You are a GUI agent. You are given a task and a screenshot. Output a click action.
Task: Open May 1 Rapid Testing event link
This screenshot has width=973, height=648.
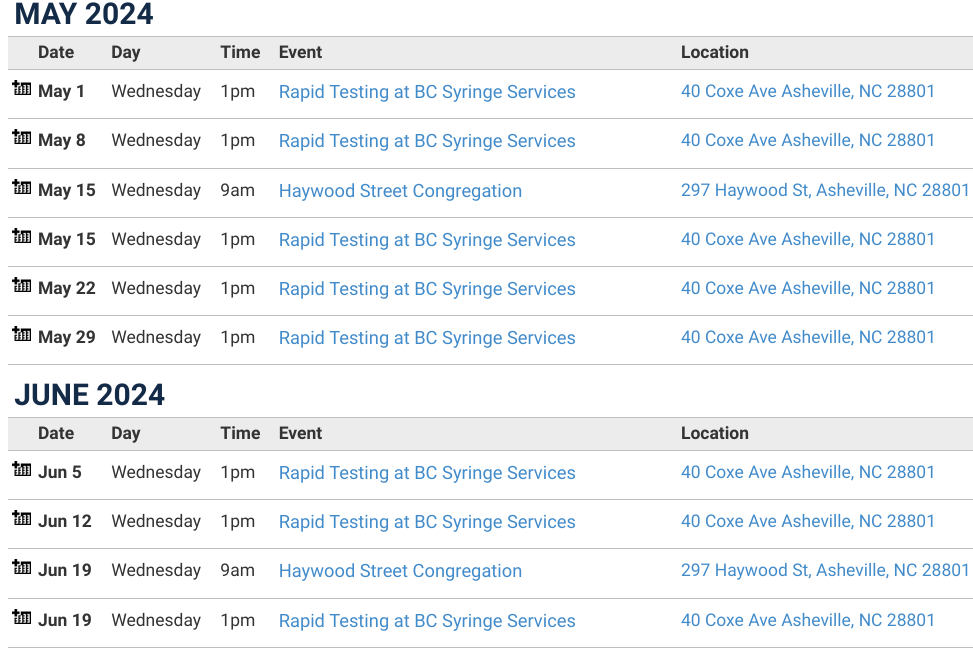427,91
